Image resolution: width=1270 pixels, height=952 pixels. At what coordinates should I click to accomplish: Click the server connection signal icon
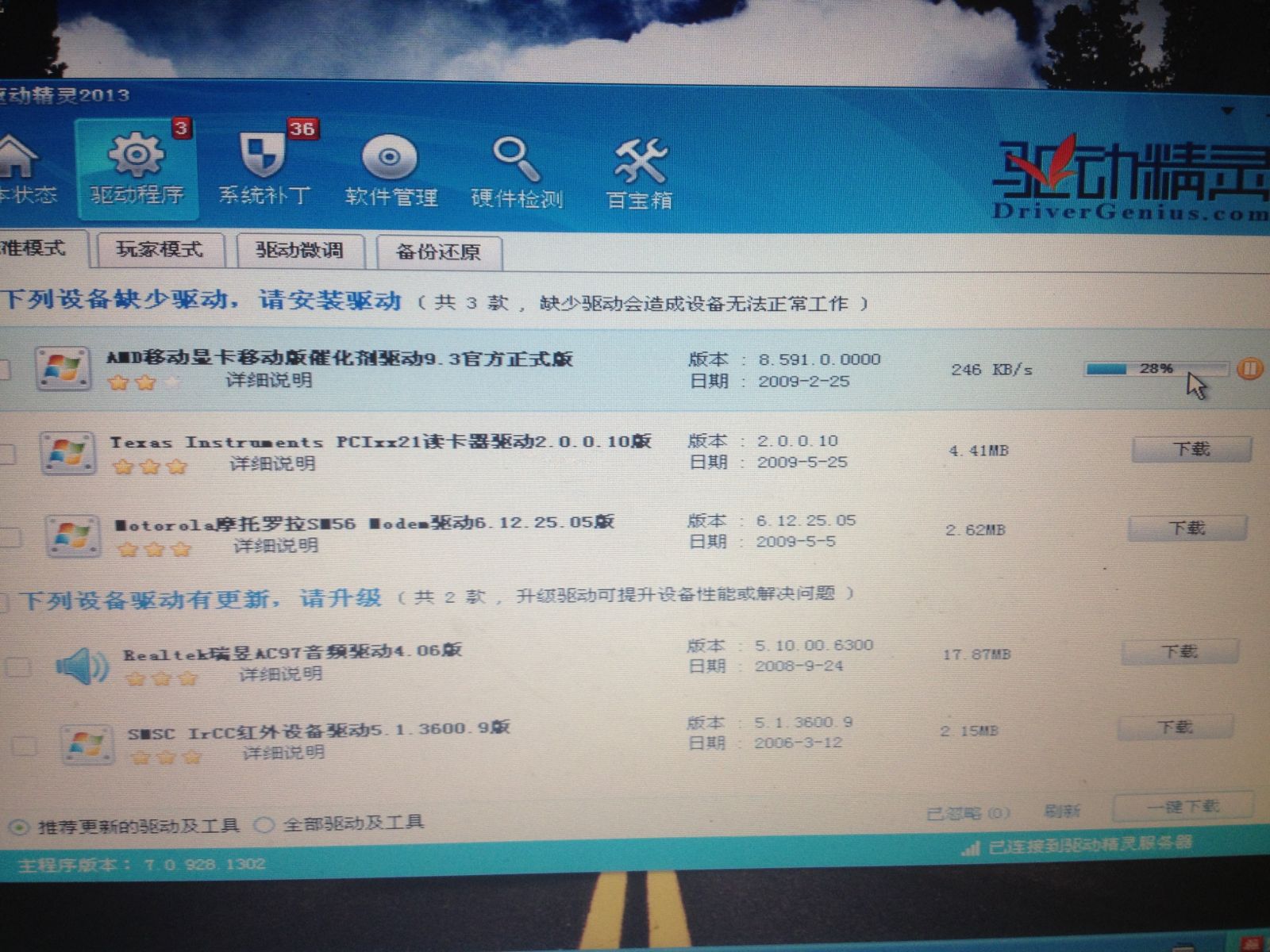coord(970,849)
